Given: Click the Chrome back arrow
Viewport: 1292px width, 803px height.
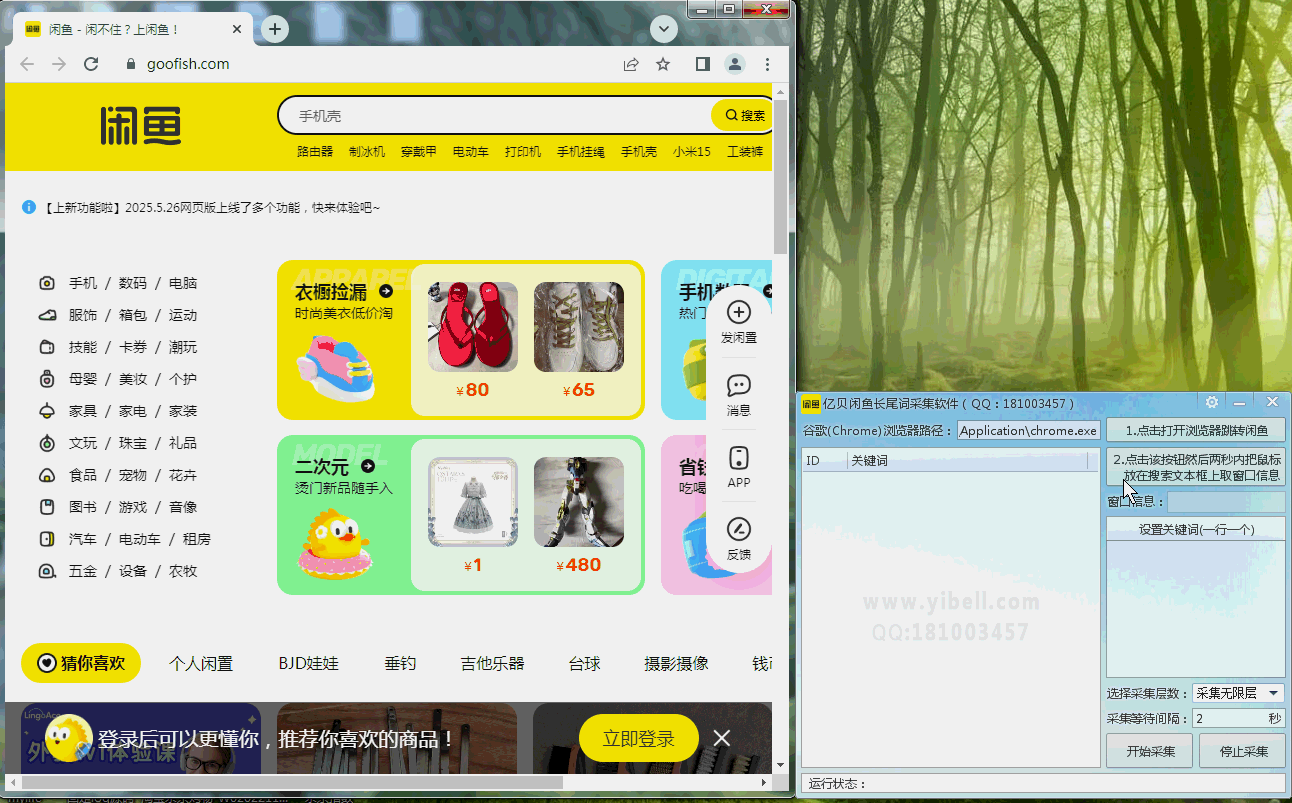Looking at the screenshot, I should (27, 64).
